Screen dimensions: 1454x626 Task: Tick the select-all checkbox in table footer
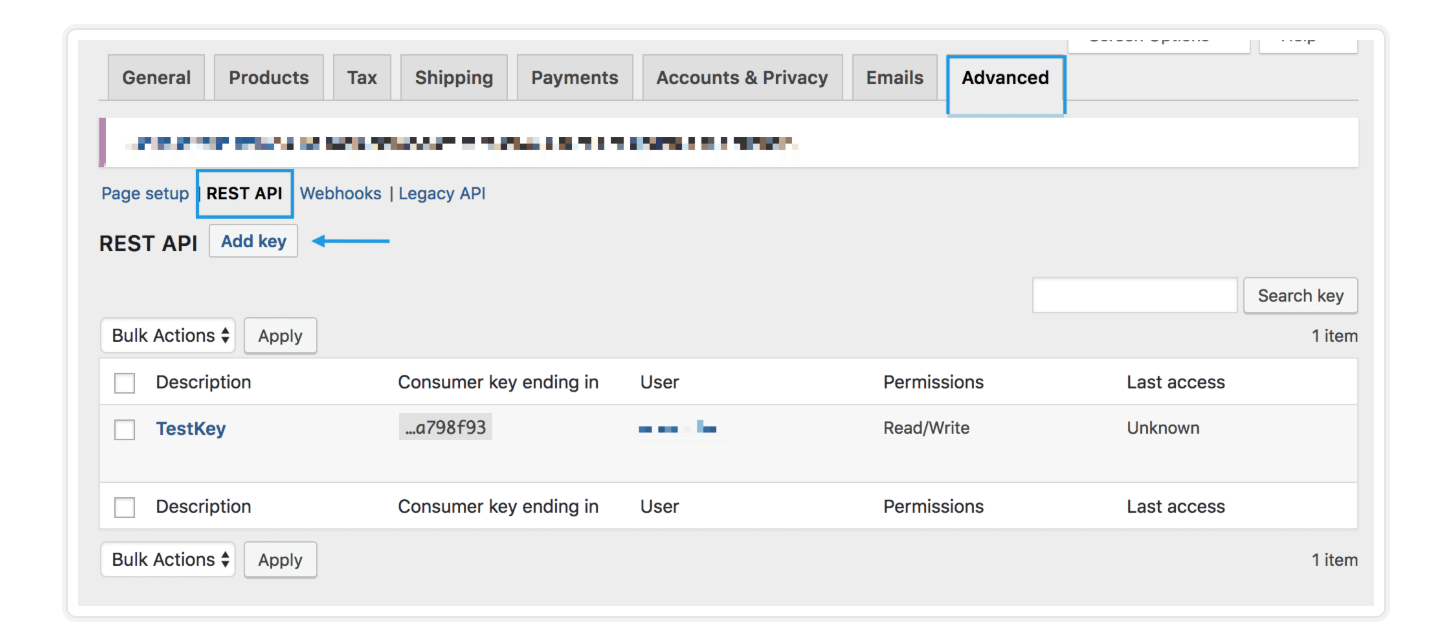125,507
